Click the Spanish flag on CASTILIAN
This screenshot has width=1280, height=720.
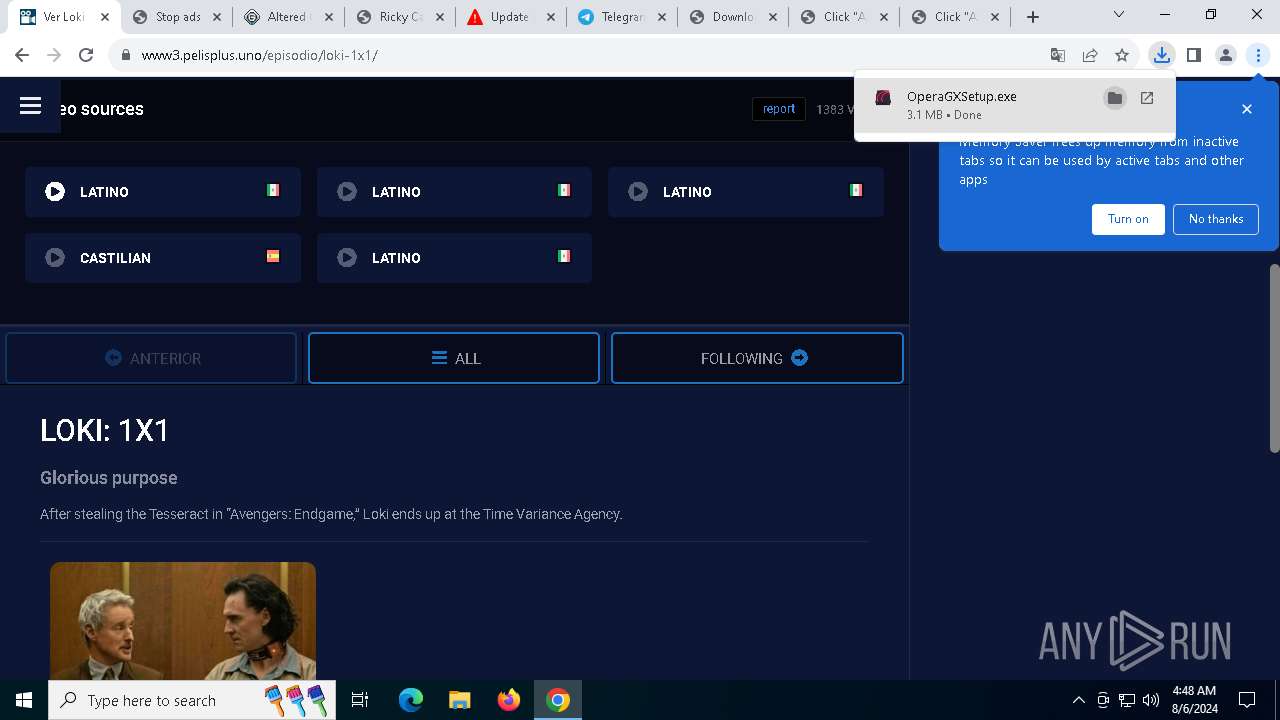tap(272, 256)
